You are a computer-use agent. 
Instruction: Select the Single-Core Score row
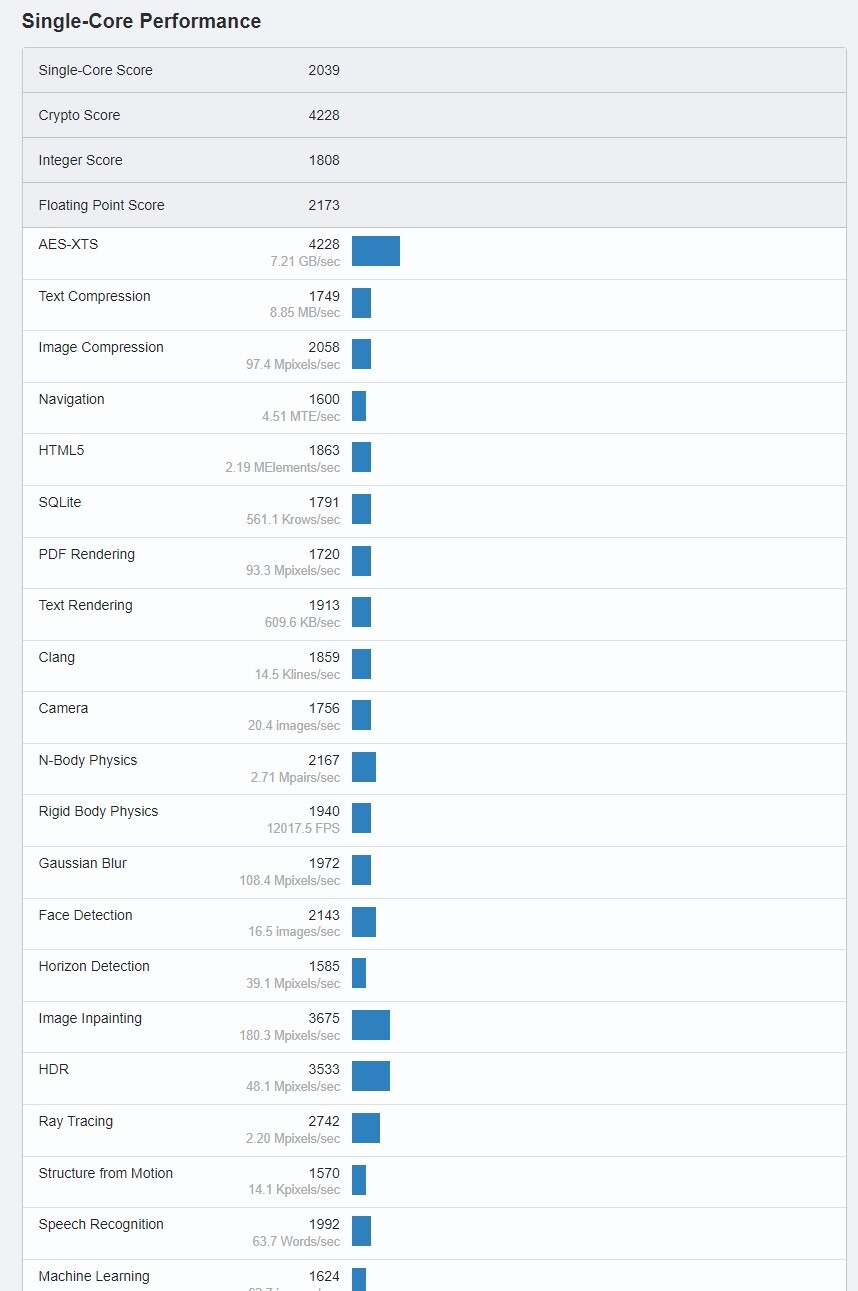434,70
